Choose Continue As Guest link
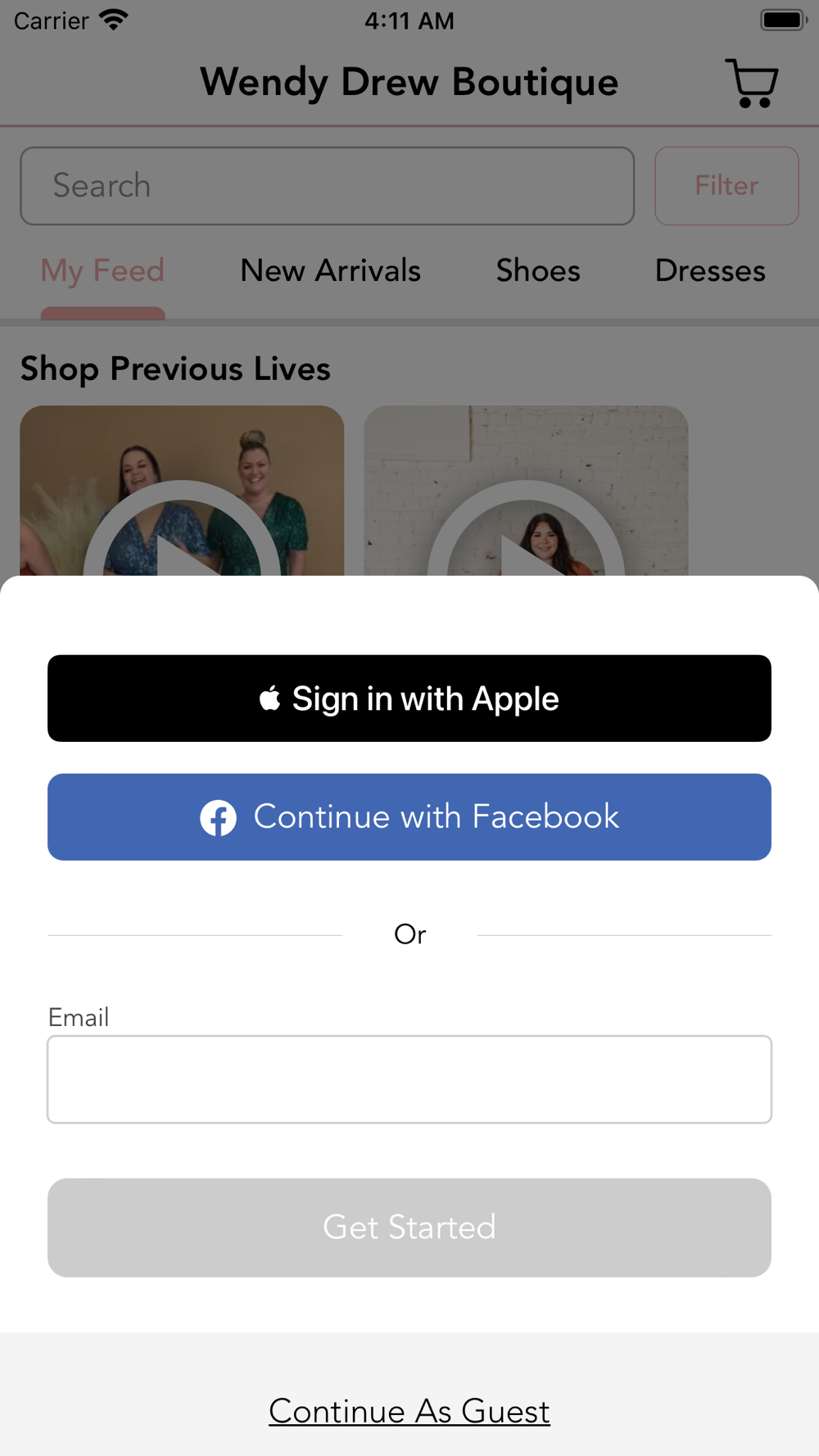 point(409,1411)
